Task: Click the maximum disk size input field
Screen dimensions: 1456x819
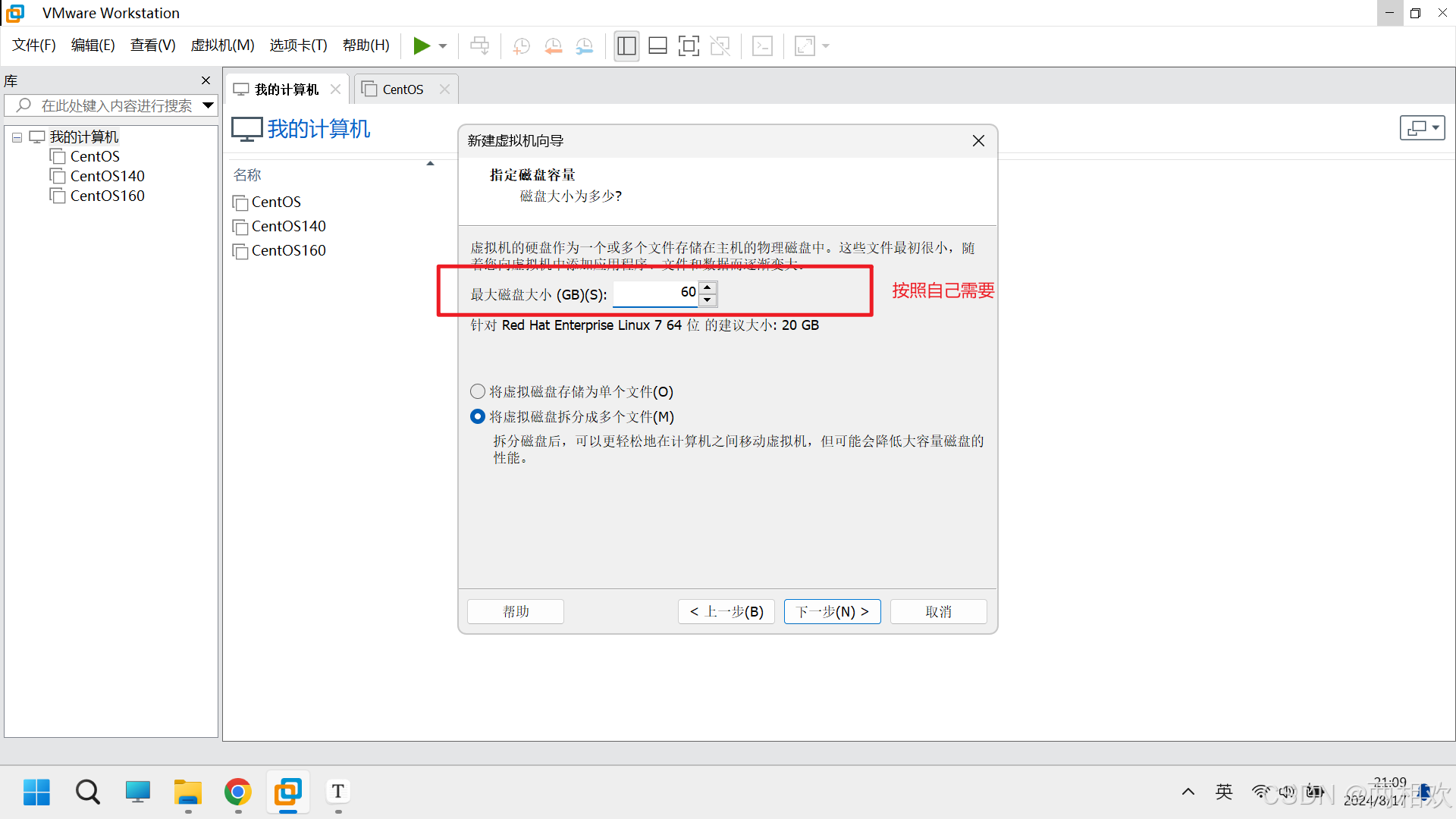Action: point(655,293)
